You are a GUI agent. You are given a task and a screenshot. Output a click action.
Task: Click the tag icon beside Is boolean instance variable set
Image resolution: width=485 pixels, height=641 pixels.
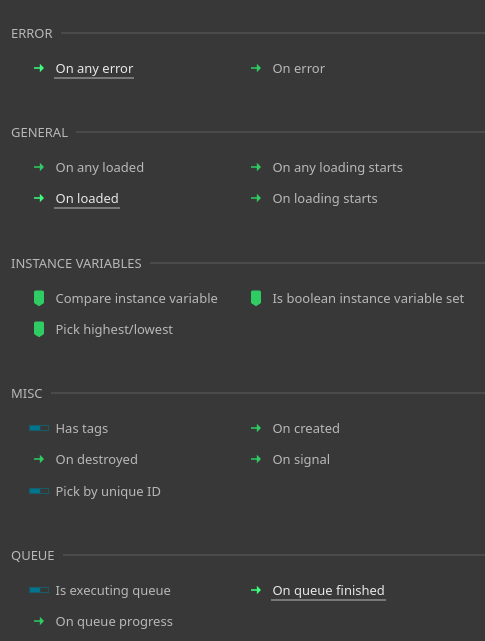256,298
